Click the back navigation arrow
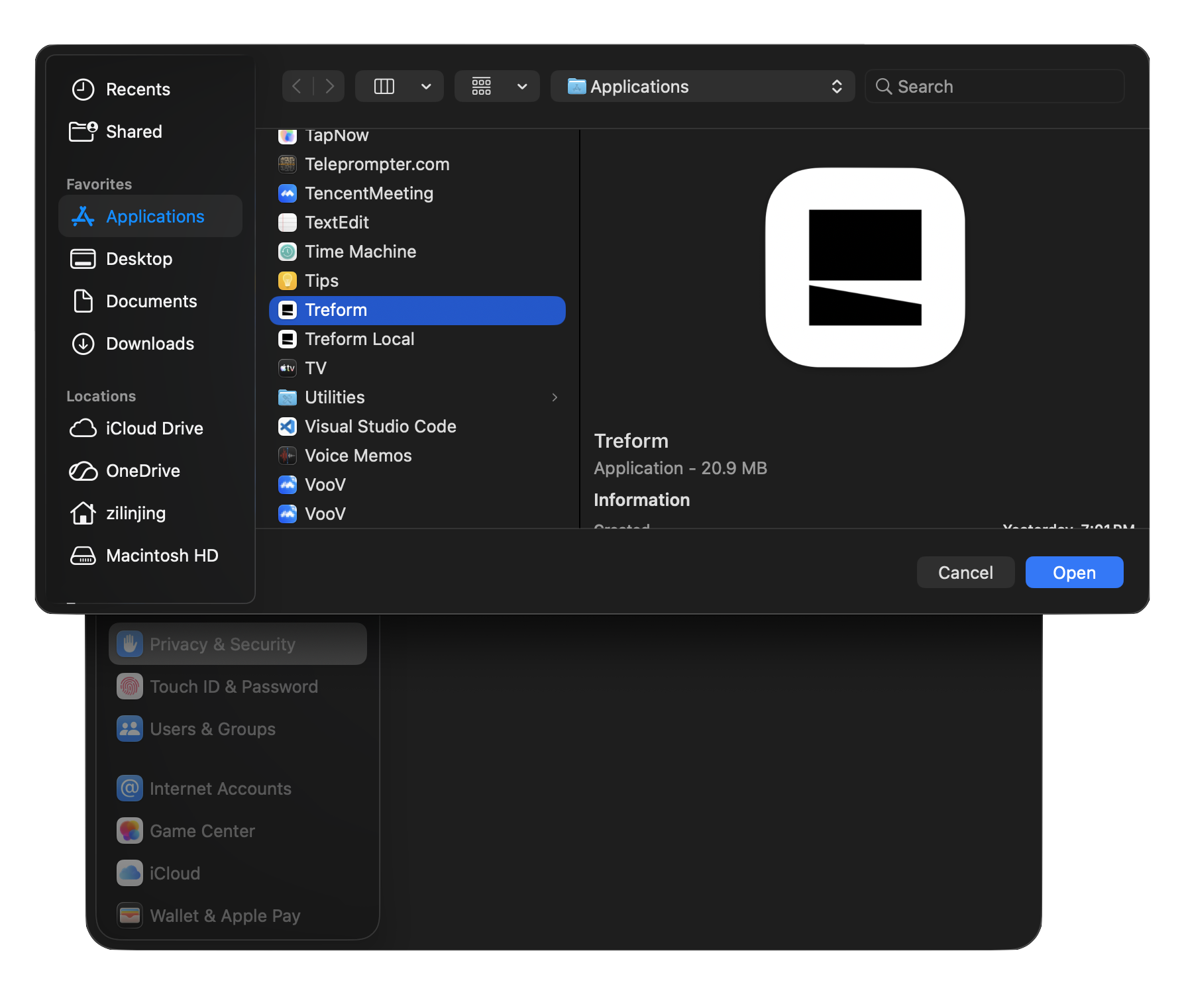The image size is (1182, 1008). (x=297, y=87)
